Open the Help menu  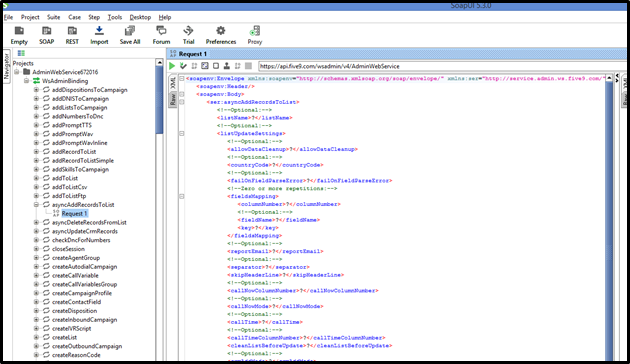(x=165, y=17)
